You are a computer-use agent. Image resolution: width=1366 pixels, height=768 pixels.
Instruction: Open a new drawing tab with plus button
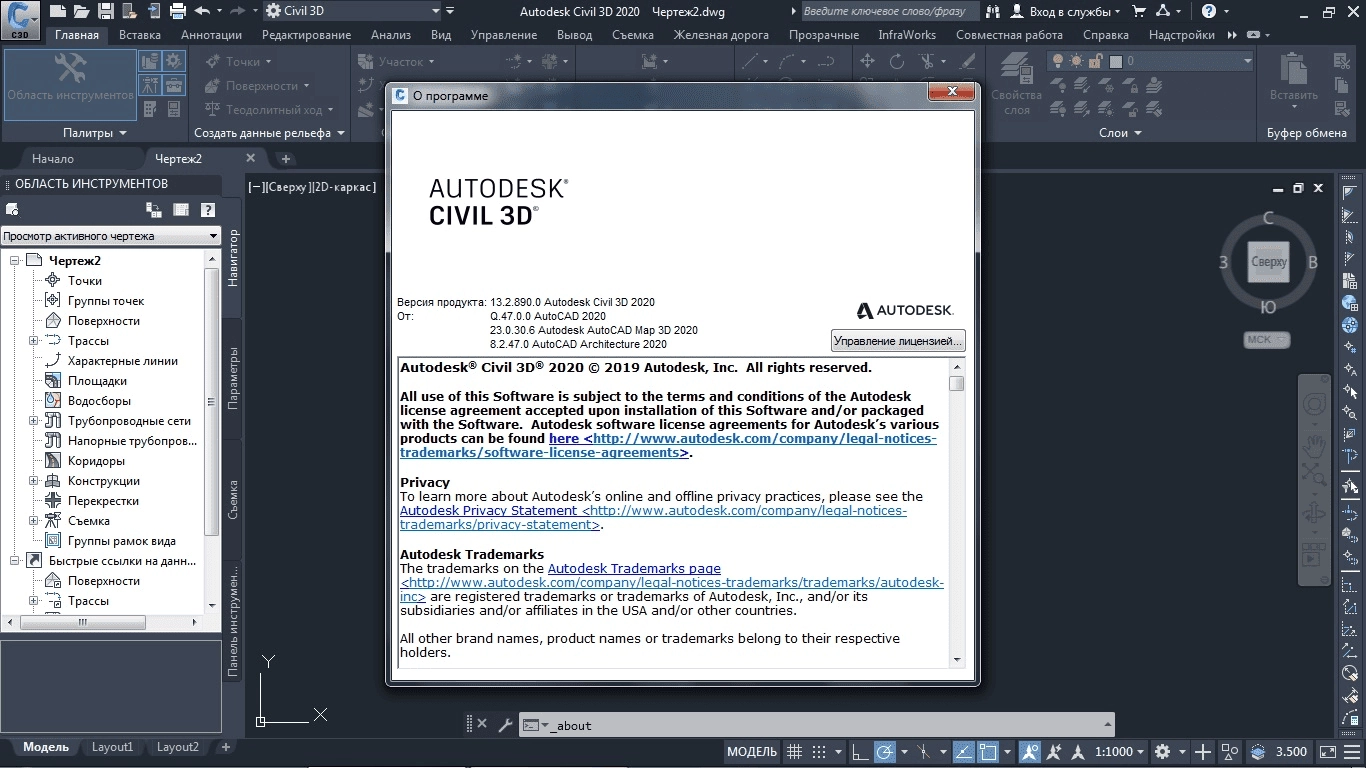coord(285,158)
